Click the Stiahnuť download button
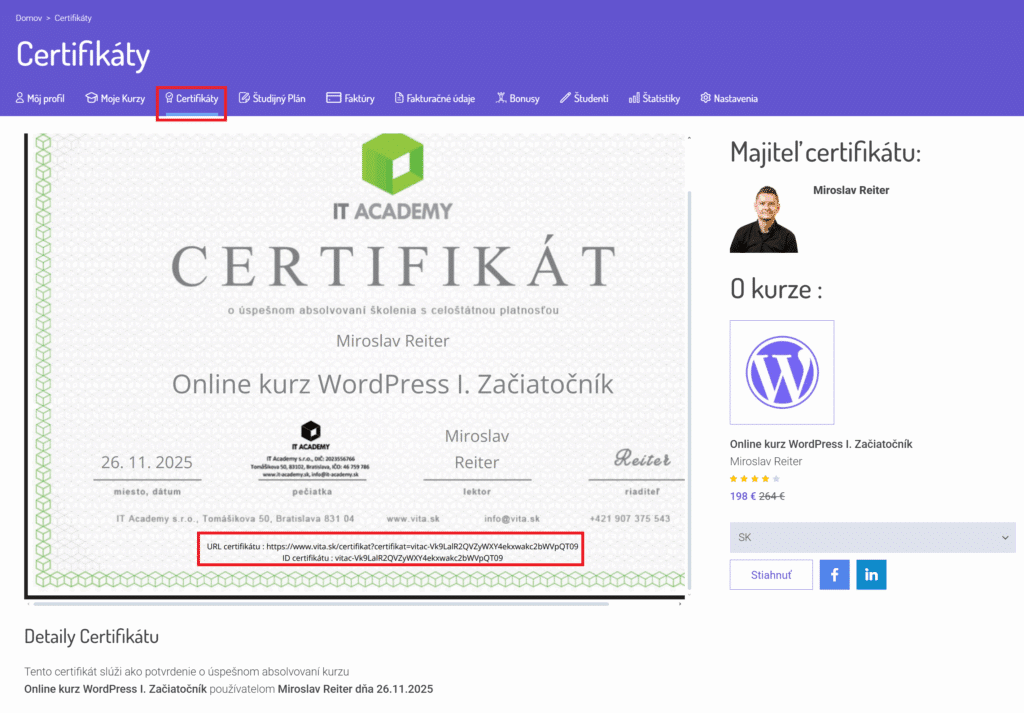 [x=770, y=574]
